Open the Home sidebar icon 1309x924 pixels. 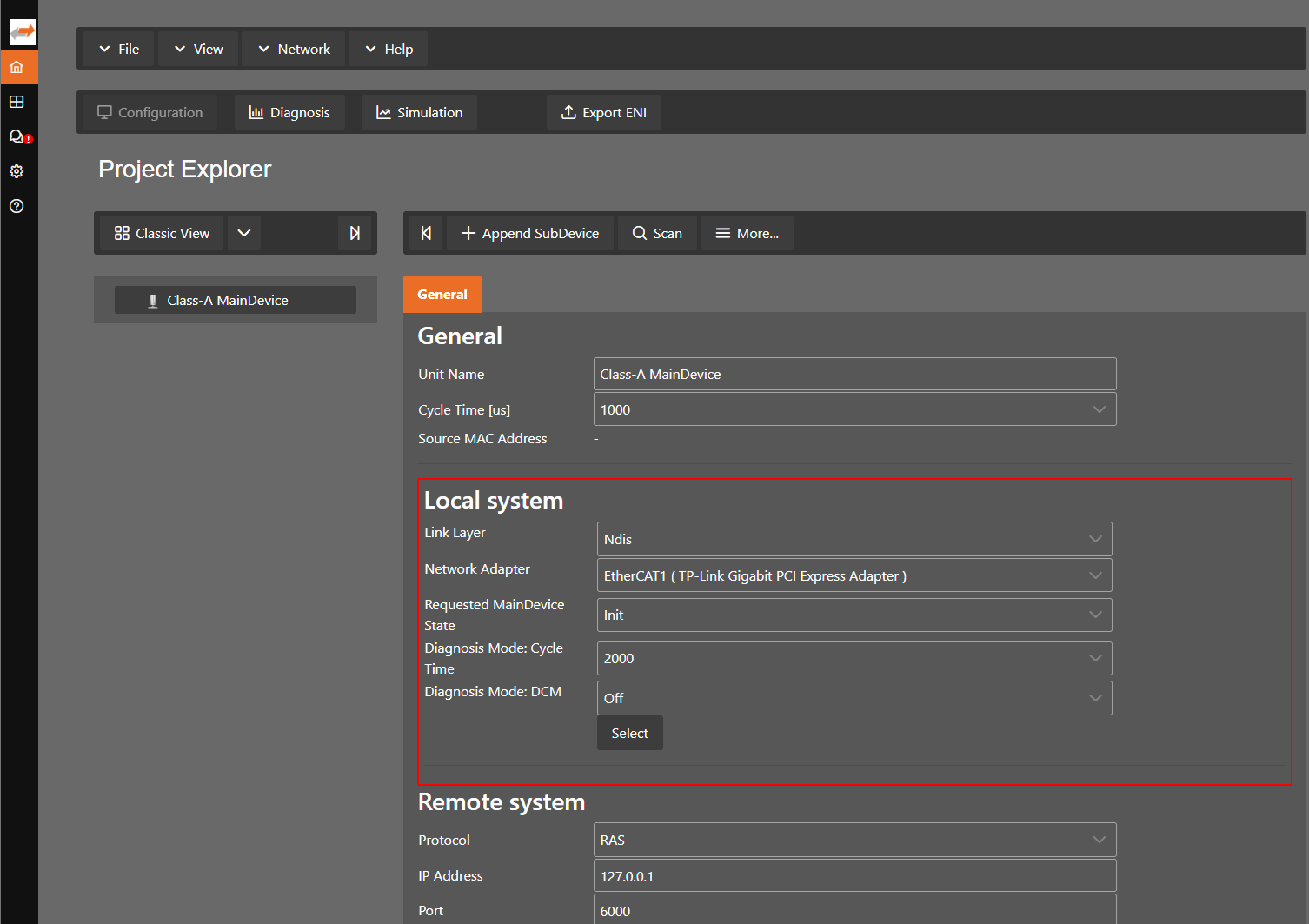click(x=17, y=67)
